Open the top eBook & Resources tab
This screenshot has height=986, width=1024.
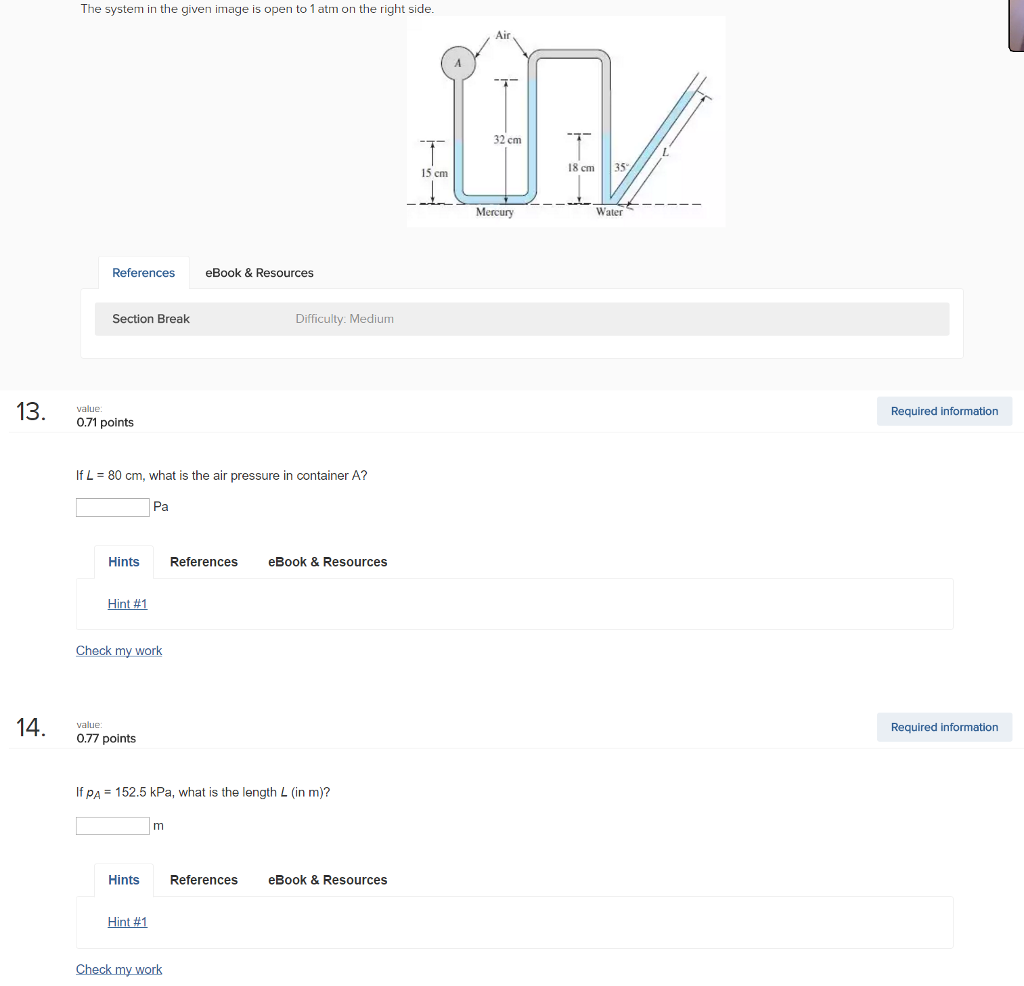[259, 273]
